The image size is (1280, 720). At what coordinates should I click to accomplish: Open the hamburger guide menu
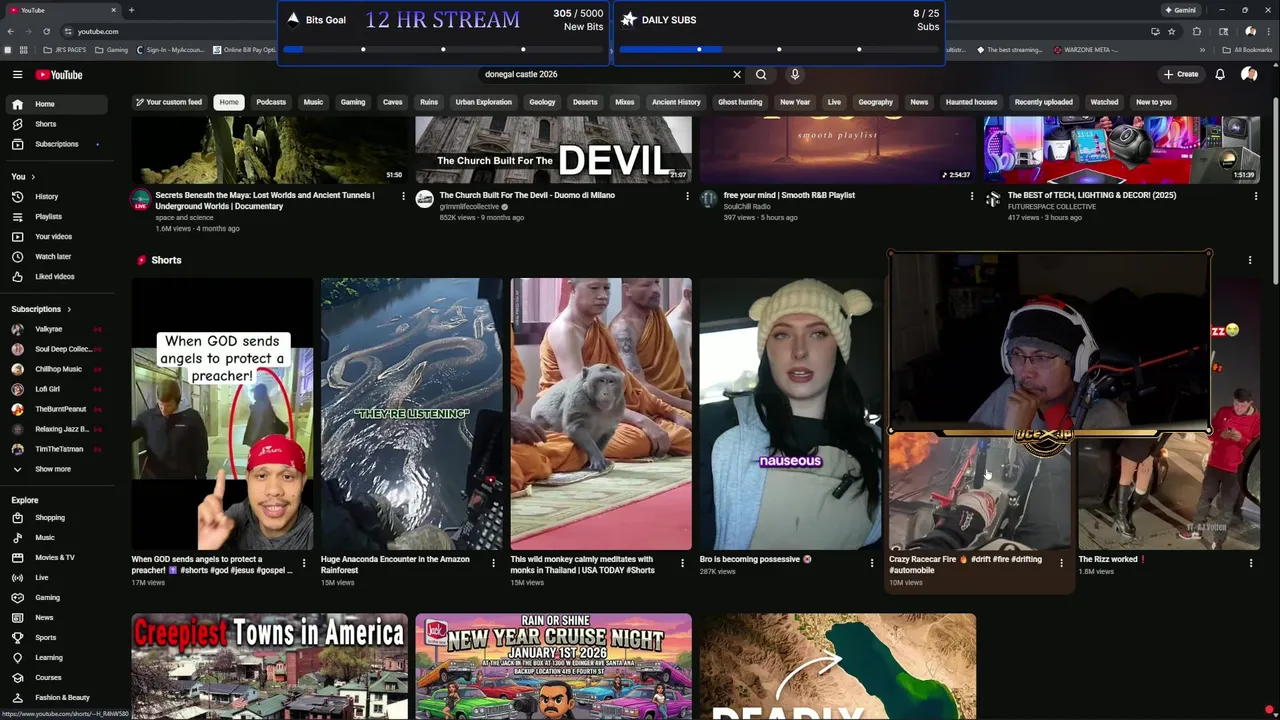17,75
